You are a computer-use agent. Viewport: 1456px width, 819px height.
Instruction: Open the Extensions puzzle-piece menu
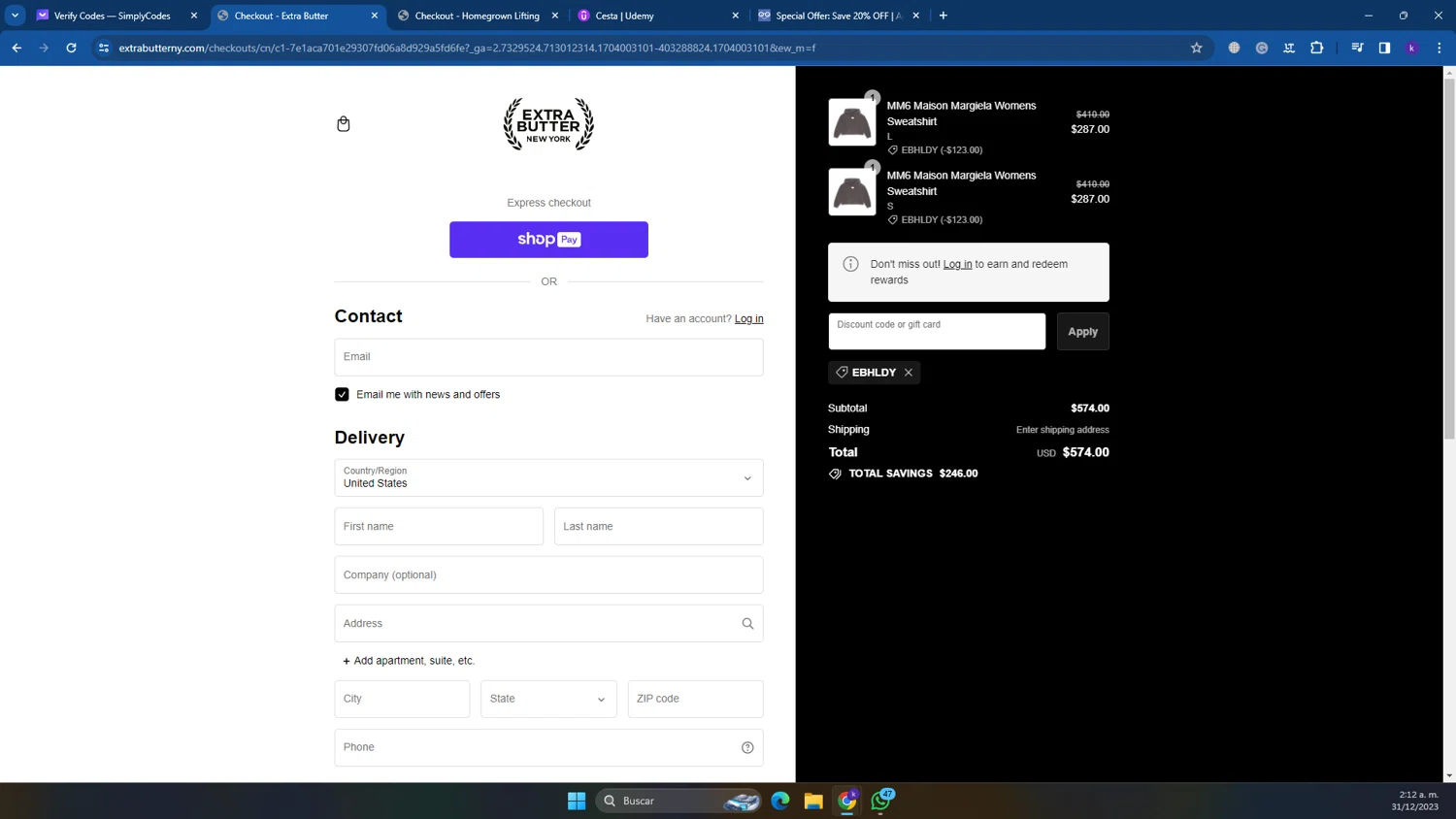pyautogui.click(x=1317, y=48)
